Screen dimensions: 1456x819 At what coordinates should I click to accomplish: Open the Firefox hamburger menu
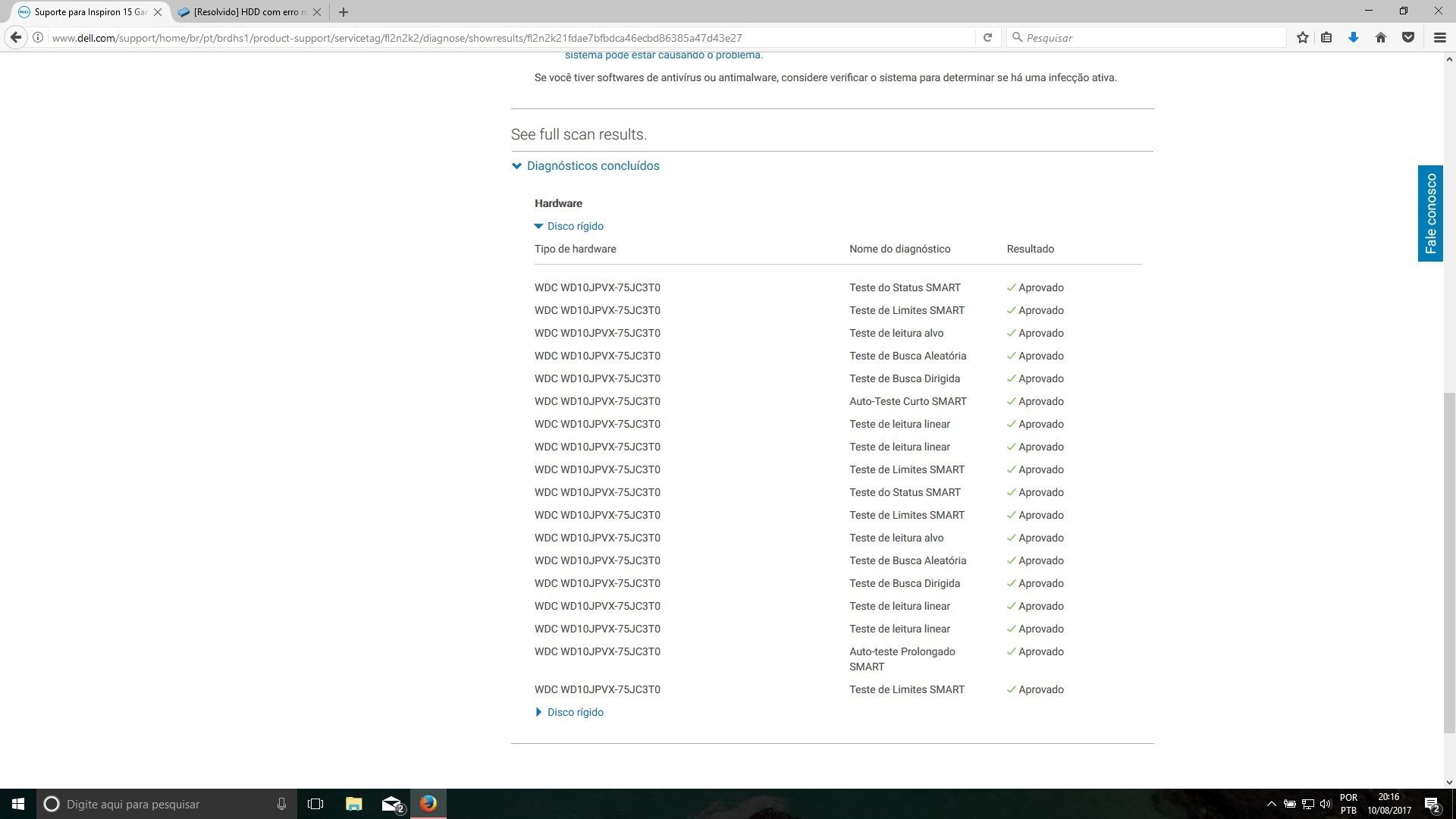pos(1439,37)
